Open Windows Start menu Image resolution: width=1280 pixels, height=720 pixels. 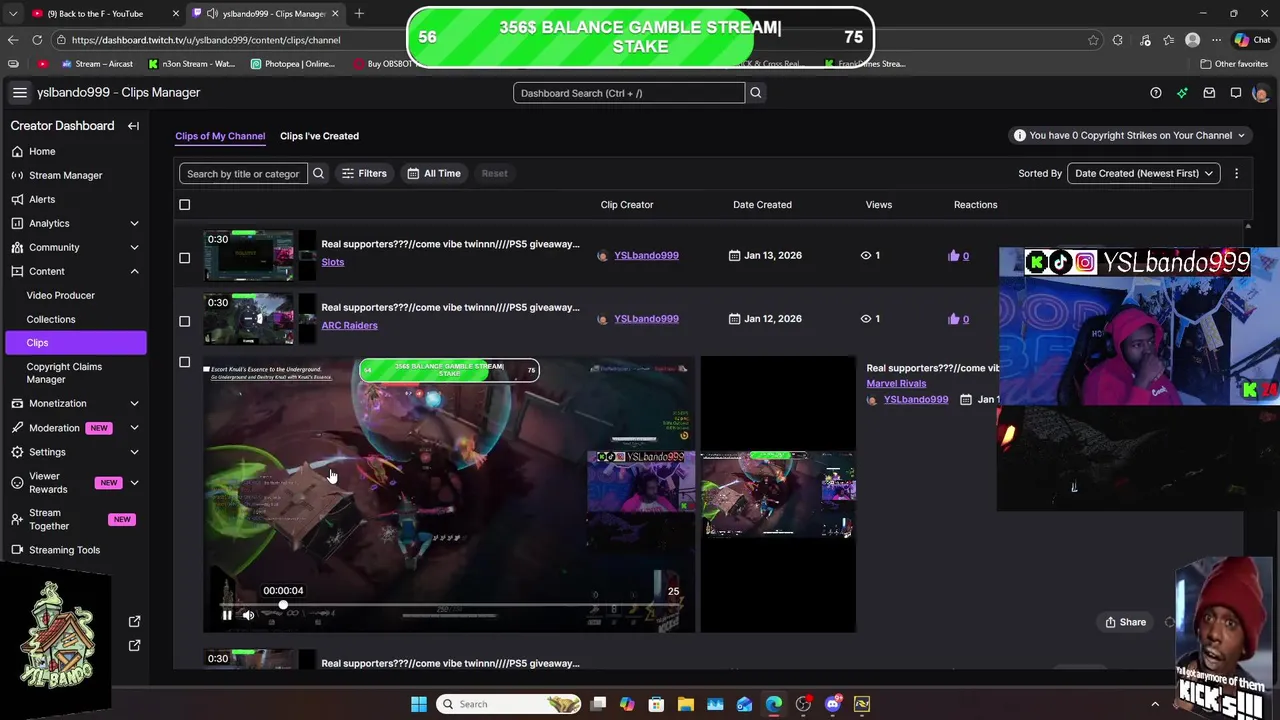coord(419,704)
